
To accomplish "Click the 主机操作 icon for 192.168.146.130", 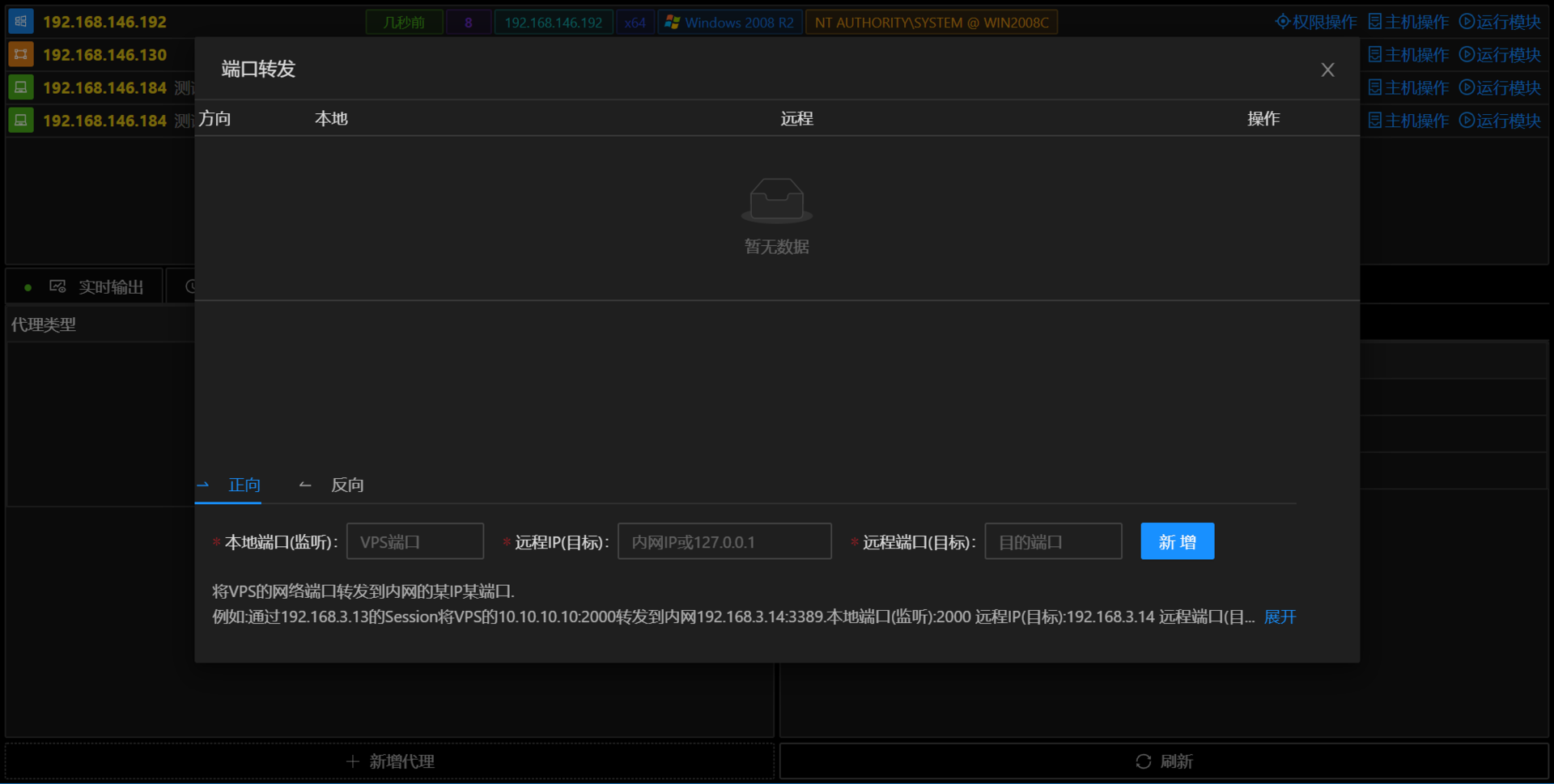I will (1407, 54).
